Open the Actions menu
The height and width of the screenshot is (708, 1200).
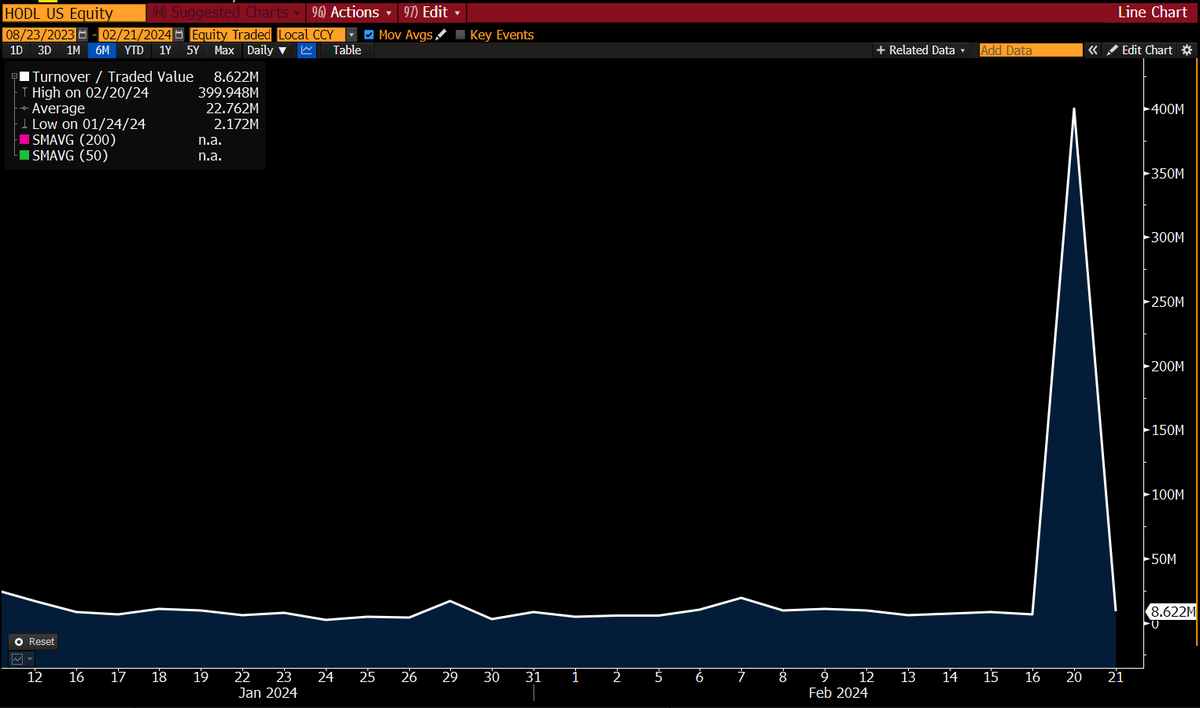pos(351,13)
